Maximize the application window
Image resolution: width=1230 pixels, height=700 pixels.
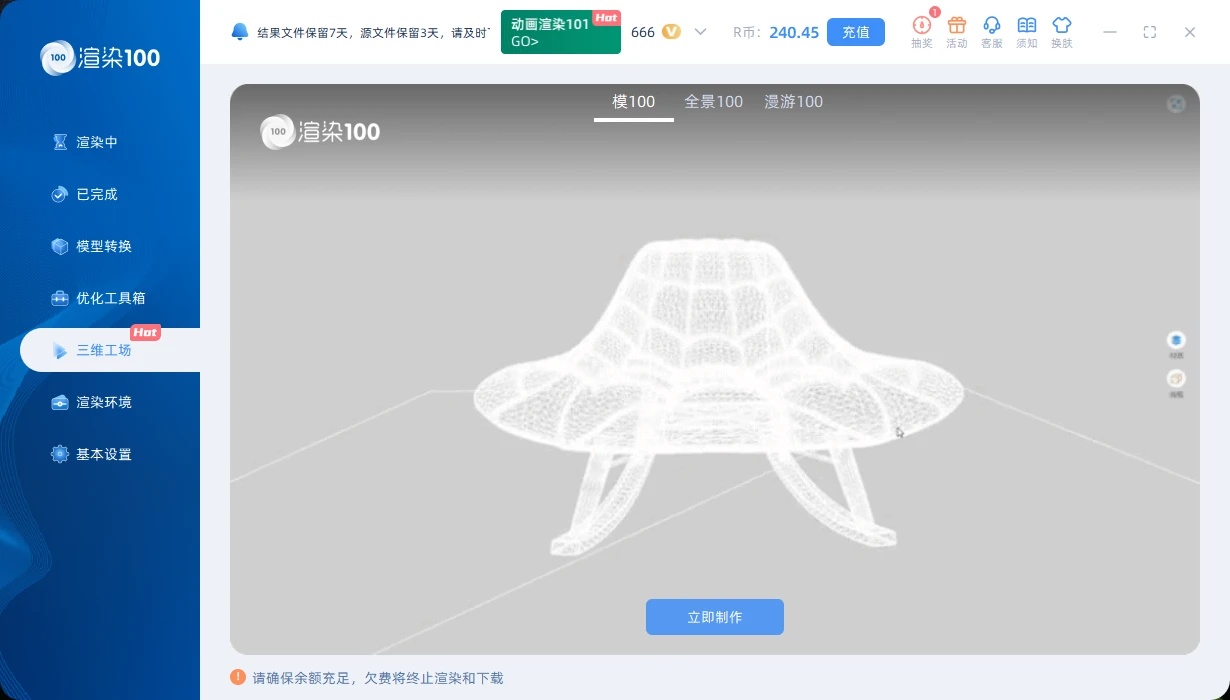pyautogui.click(x=1150, y=32)
